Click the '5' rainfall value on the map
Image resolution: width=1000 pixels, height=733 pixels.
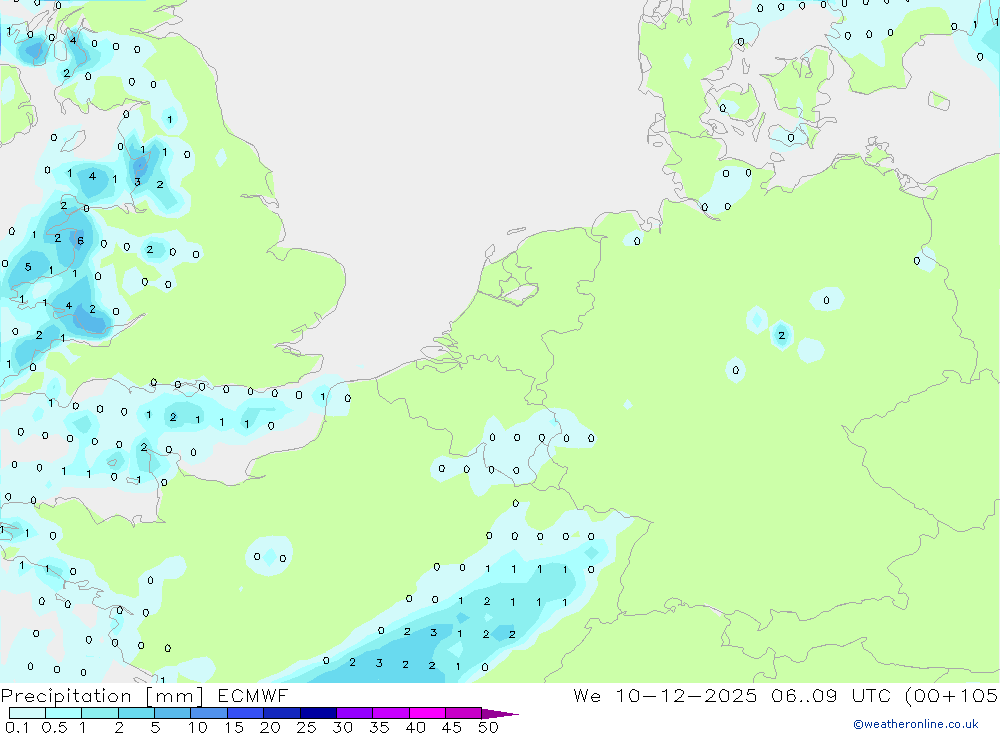pos(28,267)
